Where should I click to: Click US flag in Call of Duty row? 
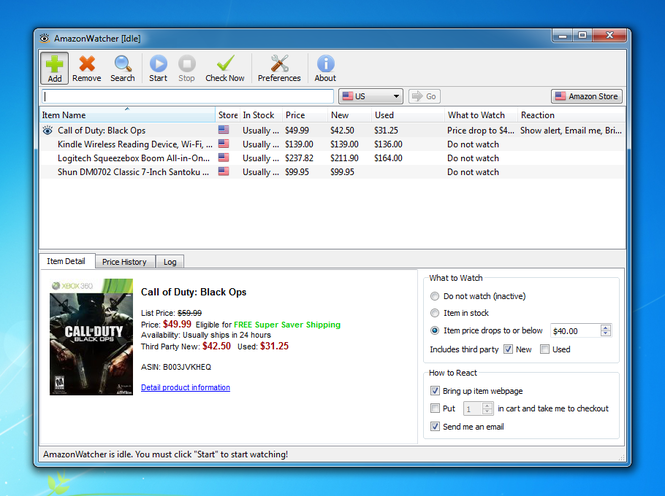(224, 130)
